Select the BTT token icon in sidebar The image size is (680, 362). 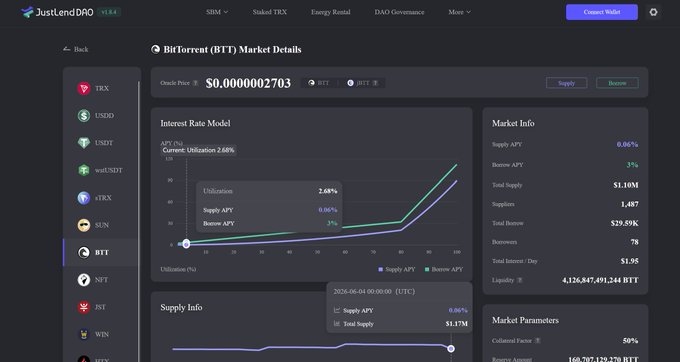point(84,252)
